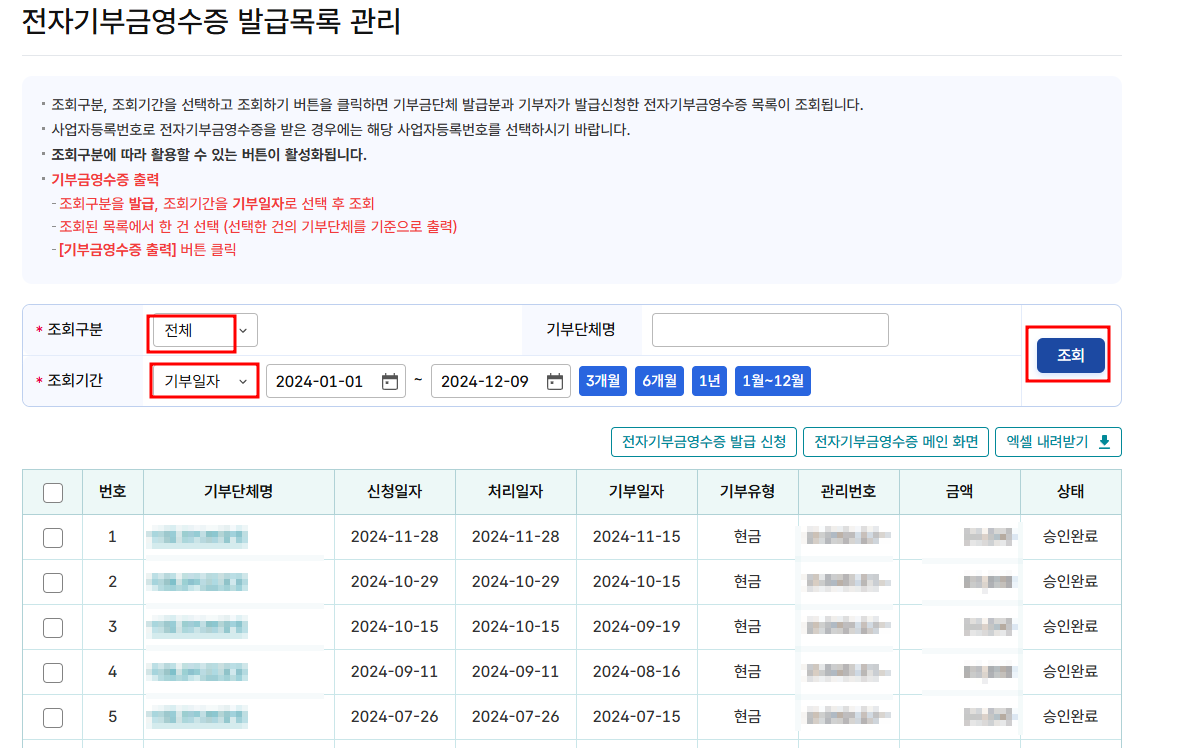Check the box for row number 2
The width and height of the screenshot is (1184, 748).
[x=53, y=583]
